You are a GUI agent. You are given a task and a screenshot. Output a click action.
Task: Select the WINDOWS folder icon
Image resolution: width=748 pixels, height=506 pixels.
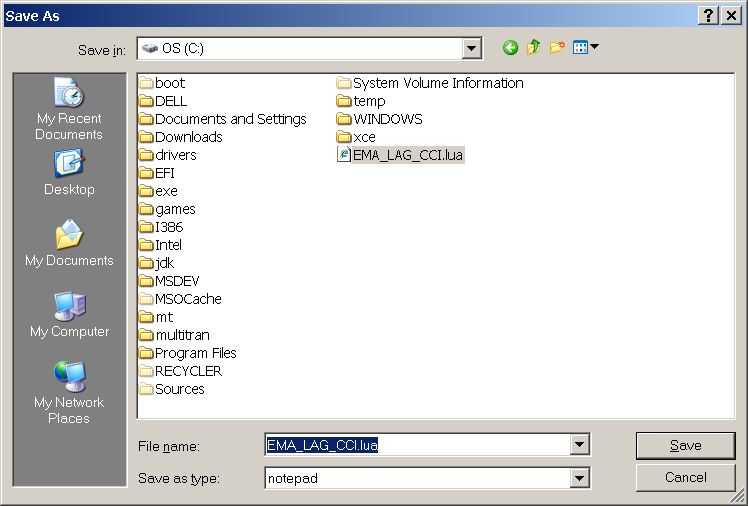tap(343, 119)
